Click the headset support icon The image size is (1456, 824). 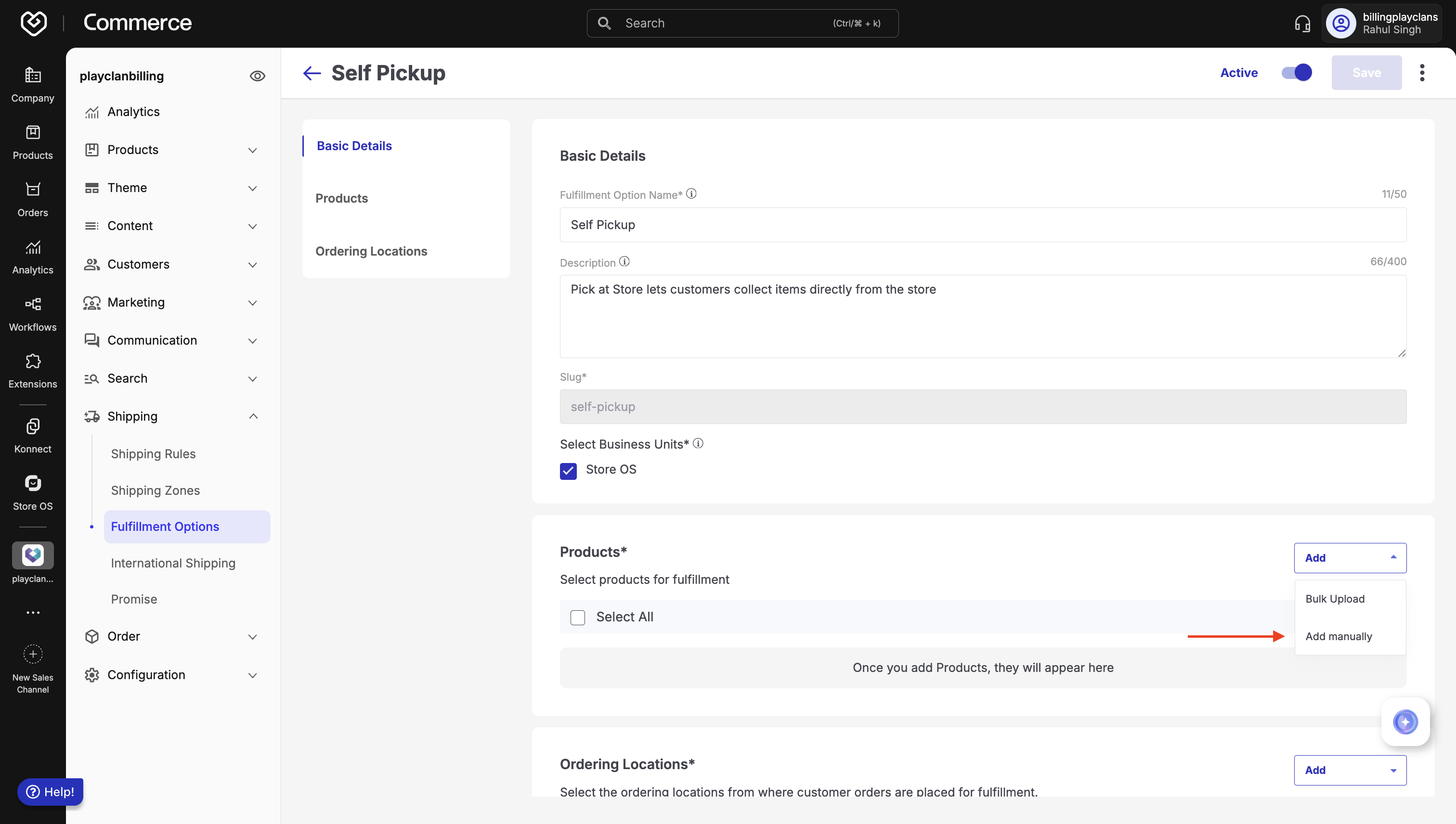(1302, 23)
